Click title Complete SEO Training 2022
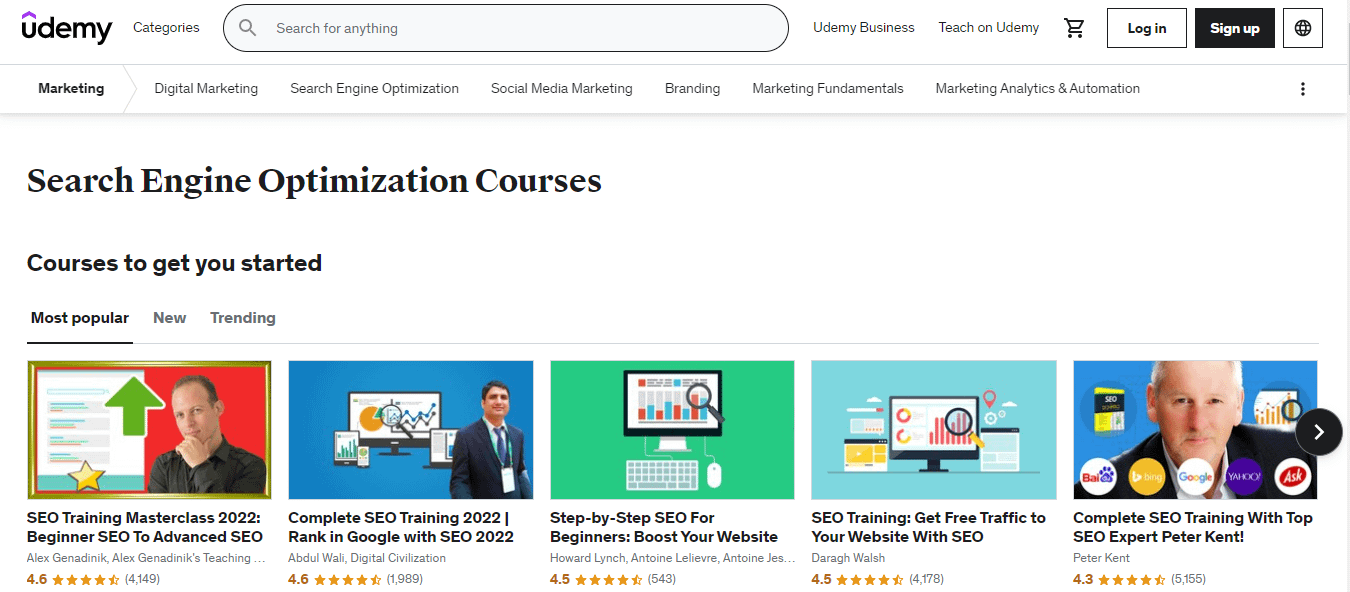This screenshot has height=592, width=1350. (401, 527)
